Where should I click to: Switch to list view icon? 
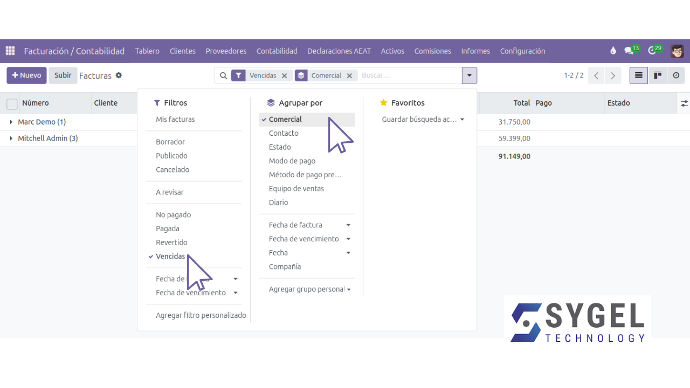click(639, 75)
